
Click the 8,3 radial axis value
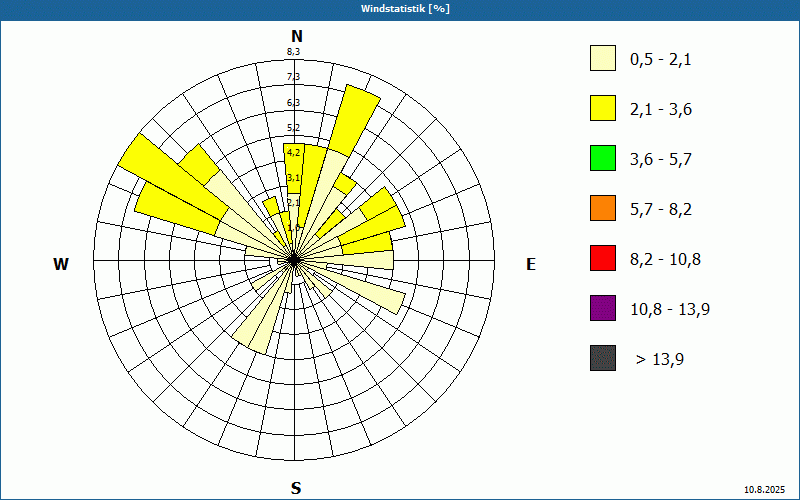click(293, 52)
